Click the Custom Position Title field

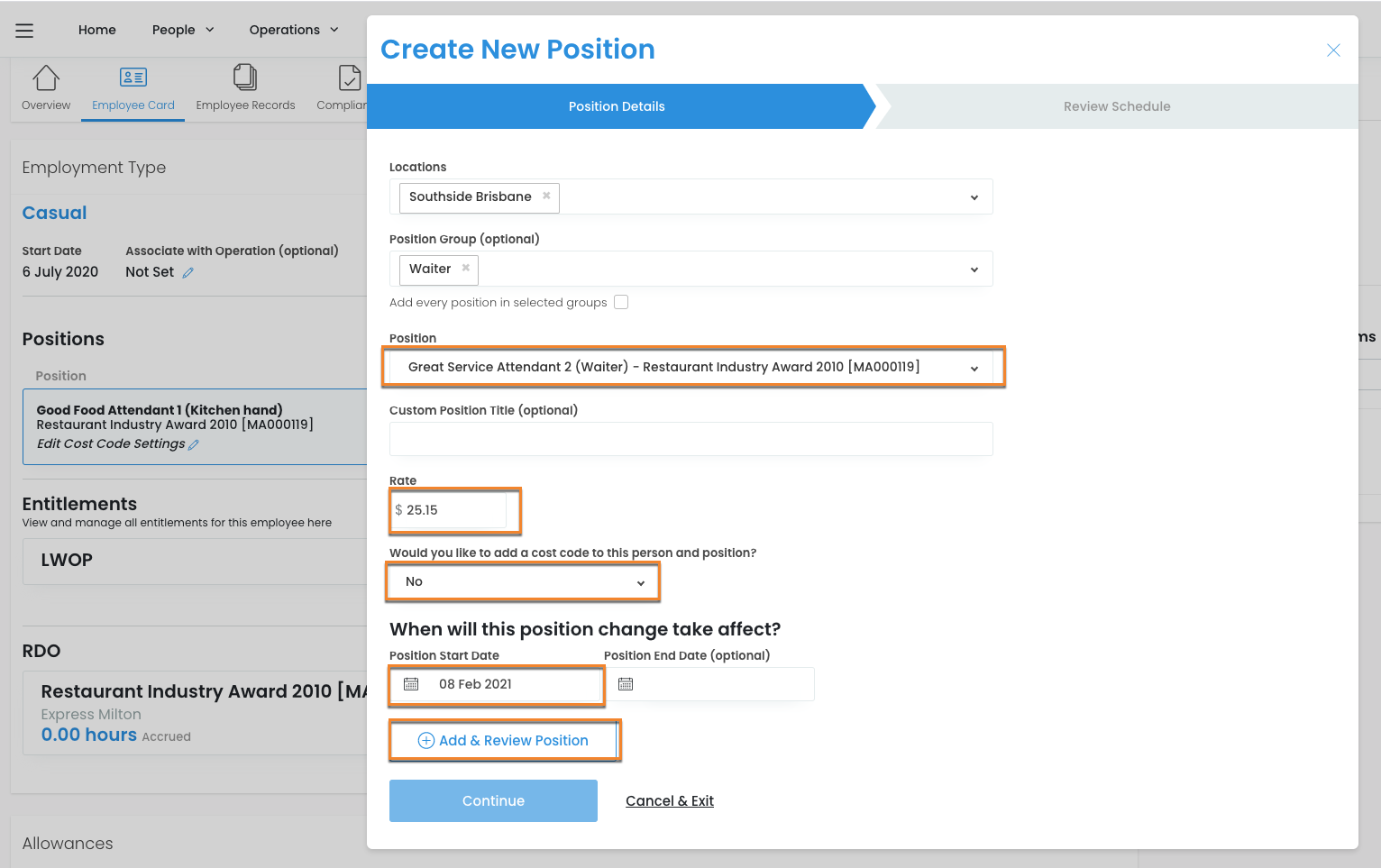pos(690,439)
